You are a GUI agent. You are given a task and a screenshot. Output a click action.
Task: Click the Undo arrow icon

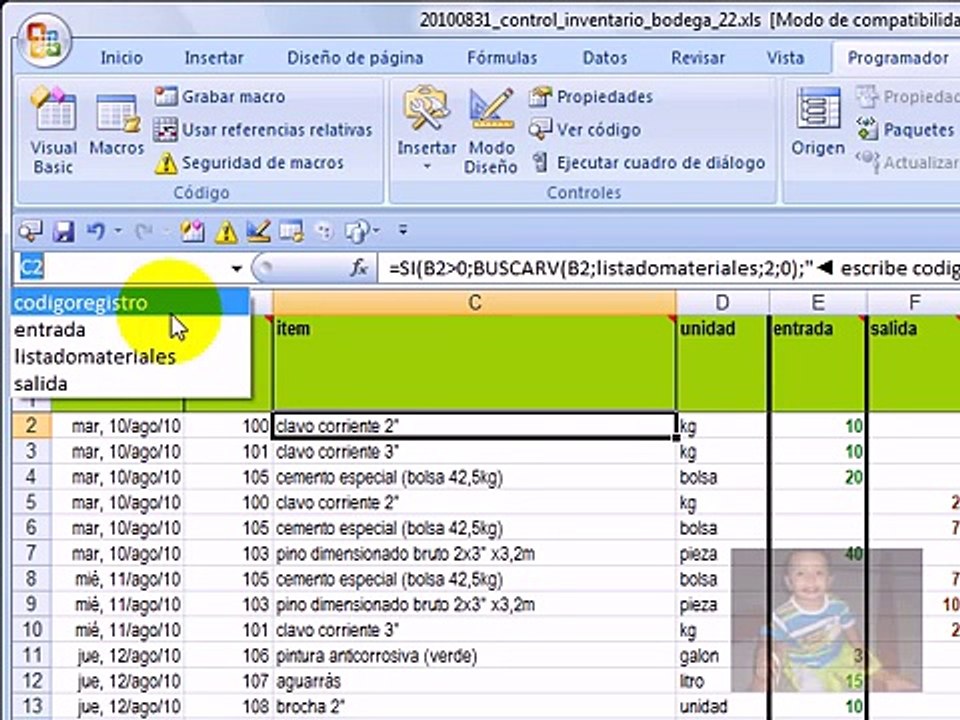tap(96, 231)
